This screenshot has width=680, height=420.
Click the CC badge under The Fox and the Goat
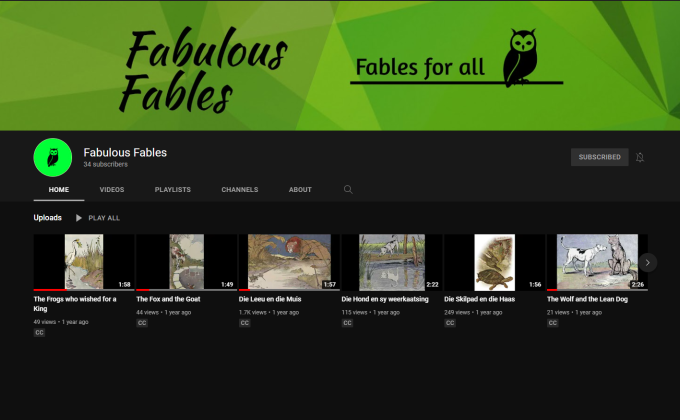[x=142, y=323]
